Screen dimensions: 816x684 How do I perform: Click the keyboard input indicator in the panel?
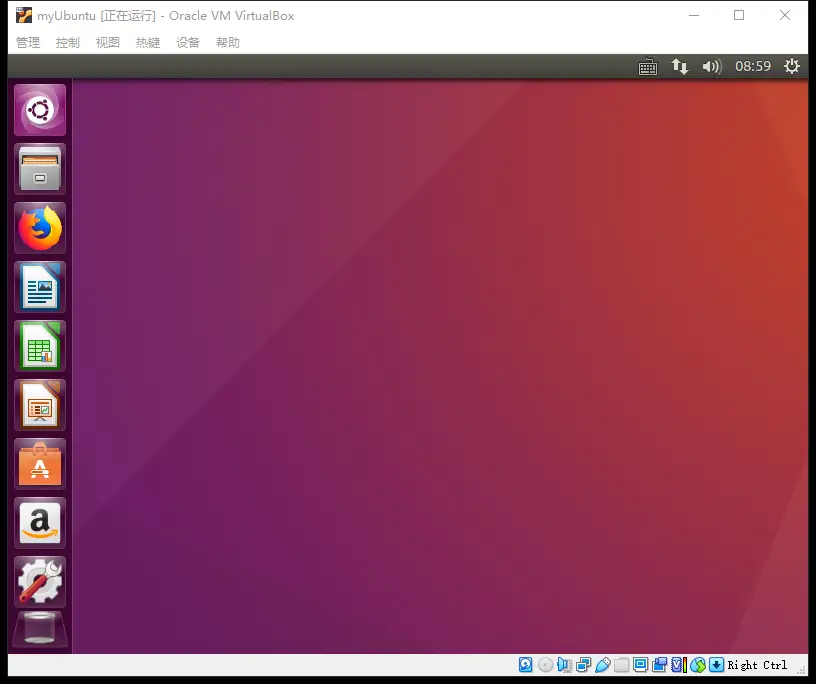(x=648, y=66)
